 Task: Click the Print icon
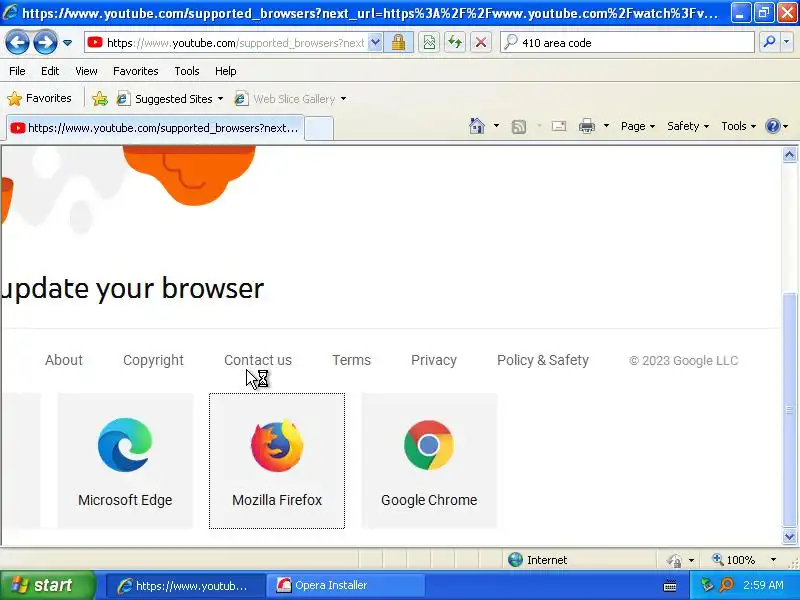point(587,126)
